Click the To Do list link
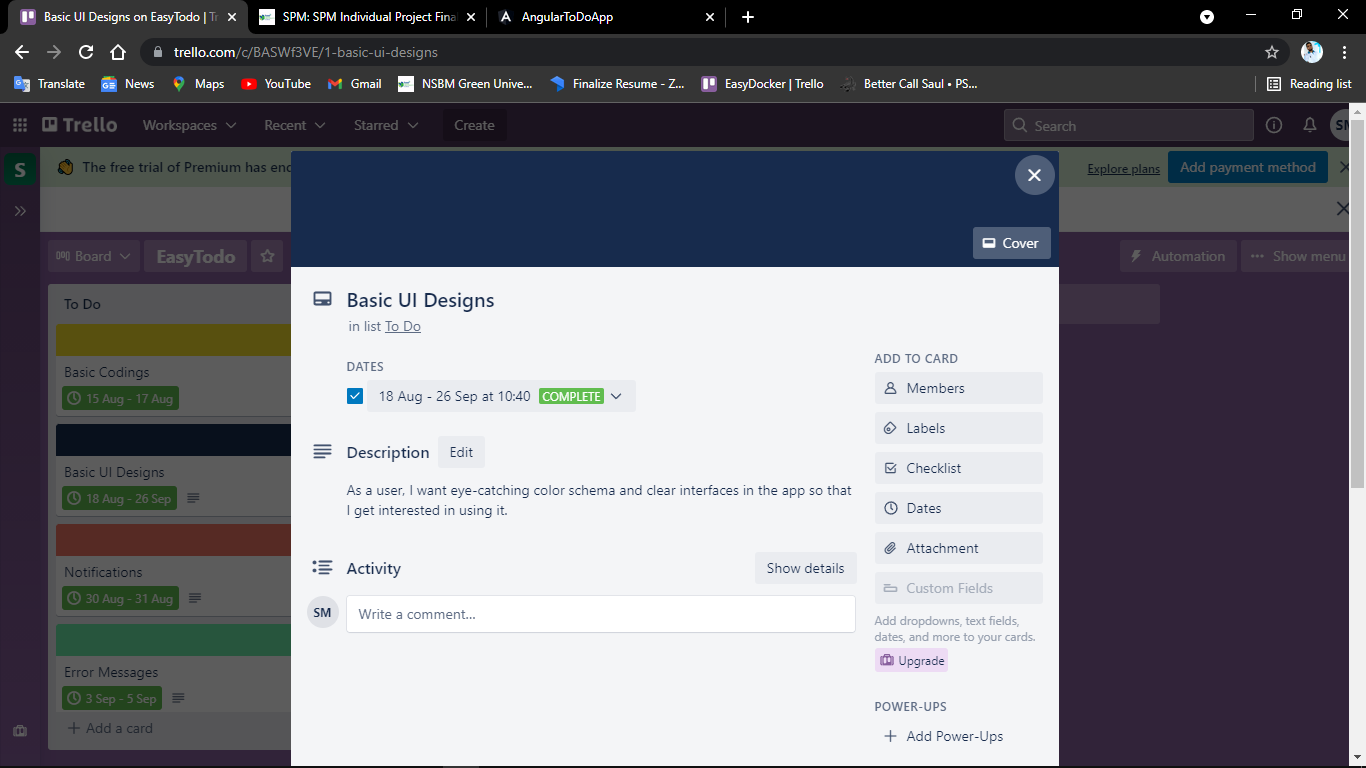 click(x=403, y=326)
